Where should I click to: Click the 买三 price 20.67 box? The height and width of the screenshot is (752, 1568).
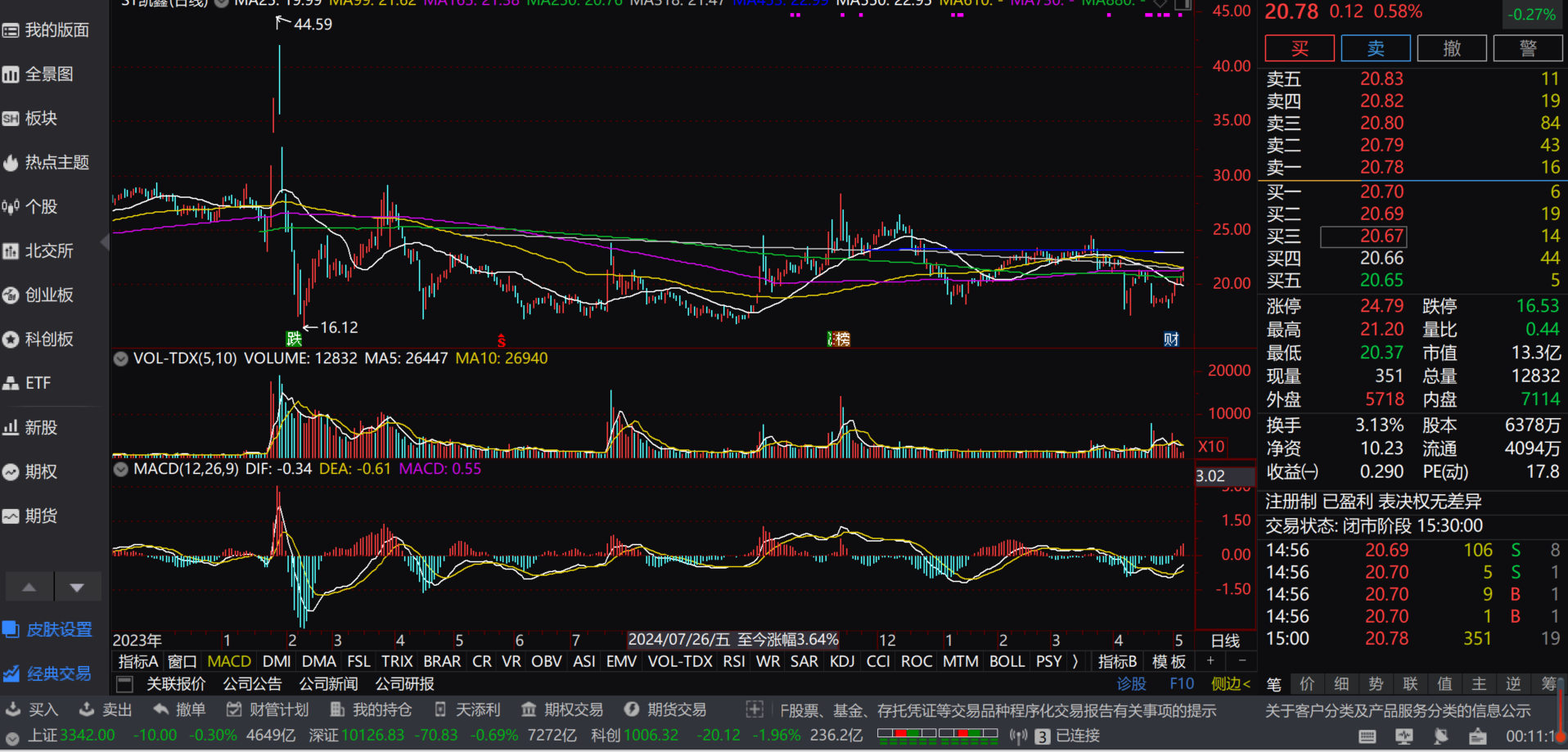(x=1364, y=236)
